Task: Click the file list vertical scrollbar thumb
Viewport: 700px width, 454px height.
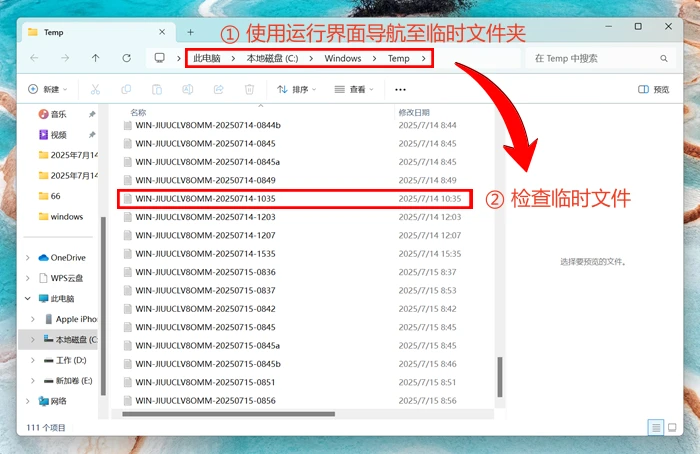Action: [500, 376]
